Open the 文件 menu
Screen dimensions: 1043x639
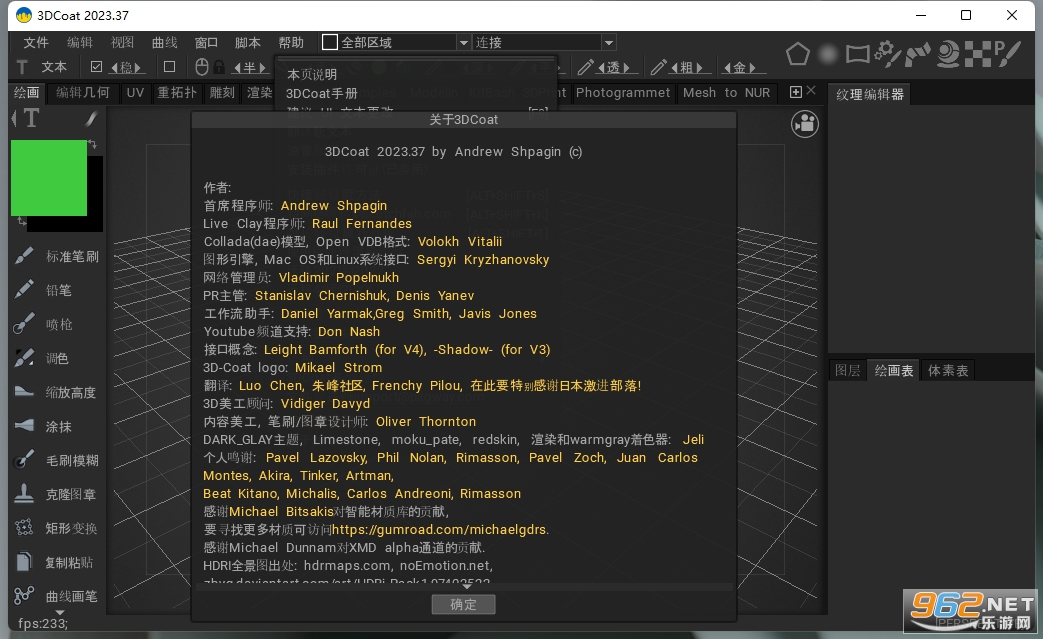[36, 43]
